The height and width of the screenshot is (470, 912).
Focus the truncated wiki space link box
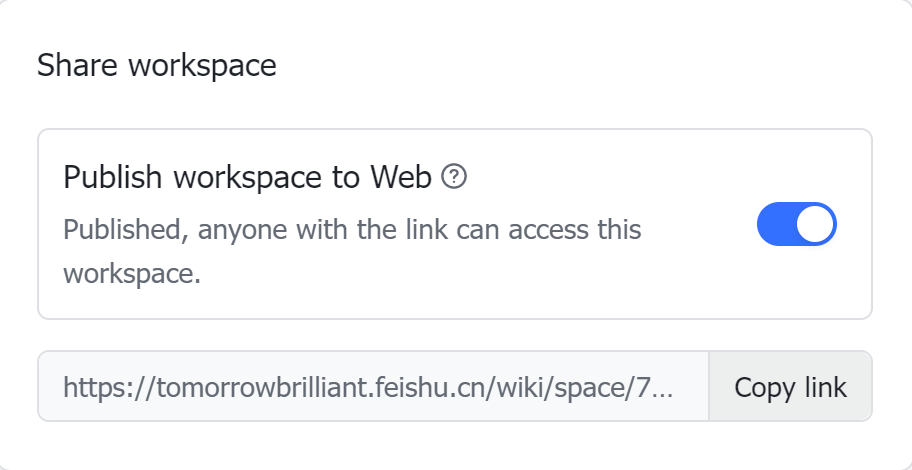point(372,387)
